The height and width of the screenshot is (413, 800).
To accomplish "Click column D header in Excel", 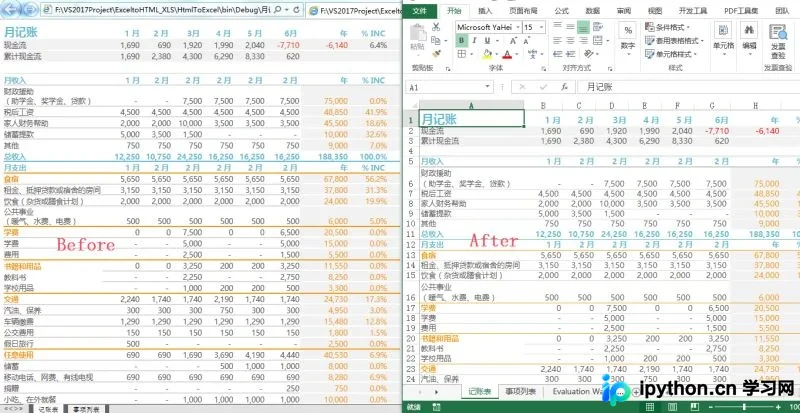I will click(612, 106).
